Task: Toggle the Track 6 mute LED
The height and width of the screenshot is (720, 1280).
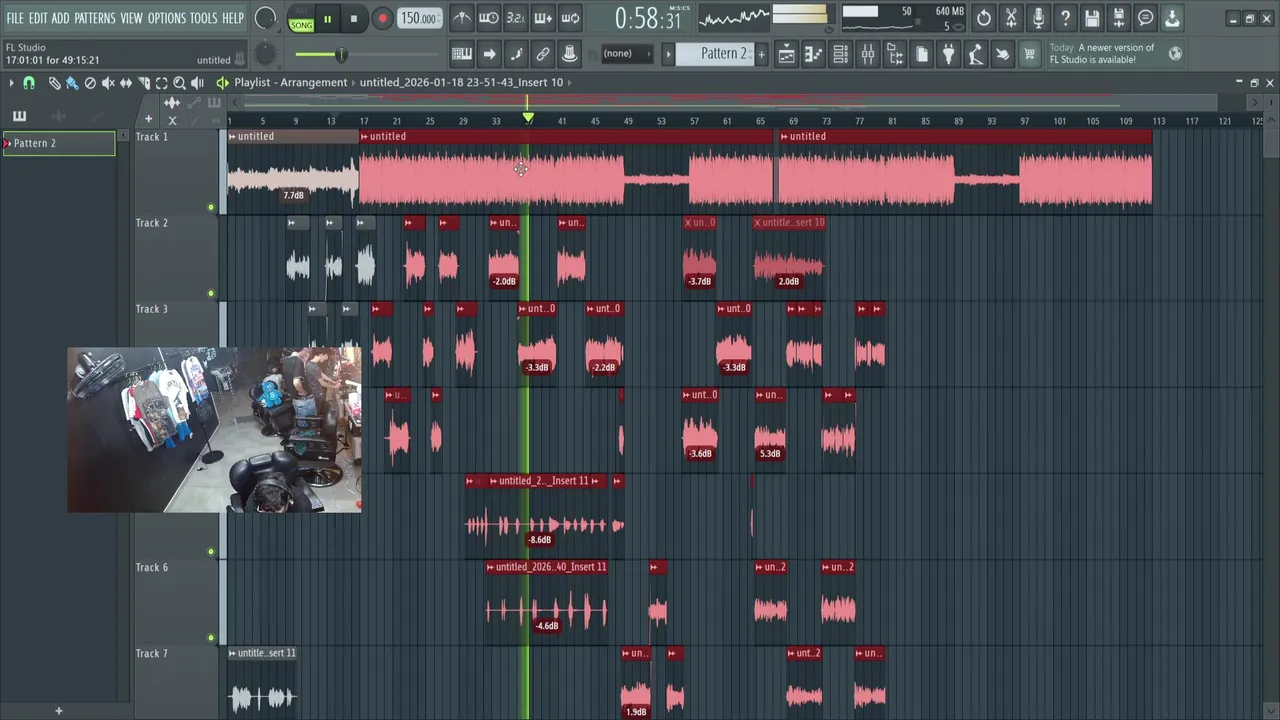Action: [x=211, y=638]
